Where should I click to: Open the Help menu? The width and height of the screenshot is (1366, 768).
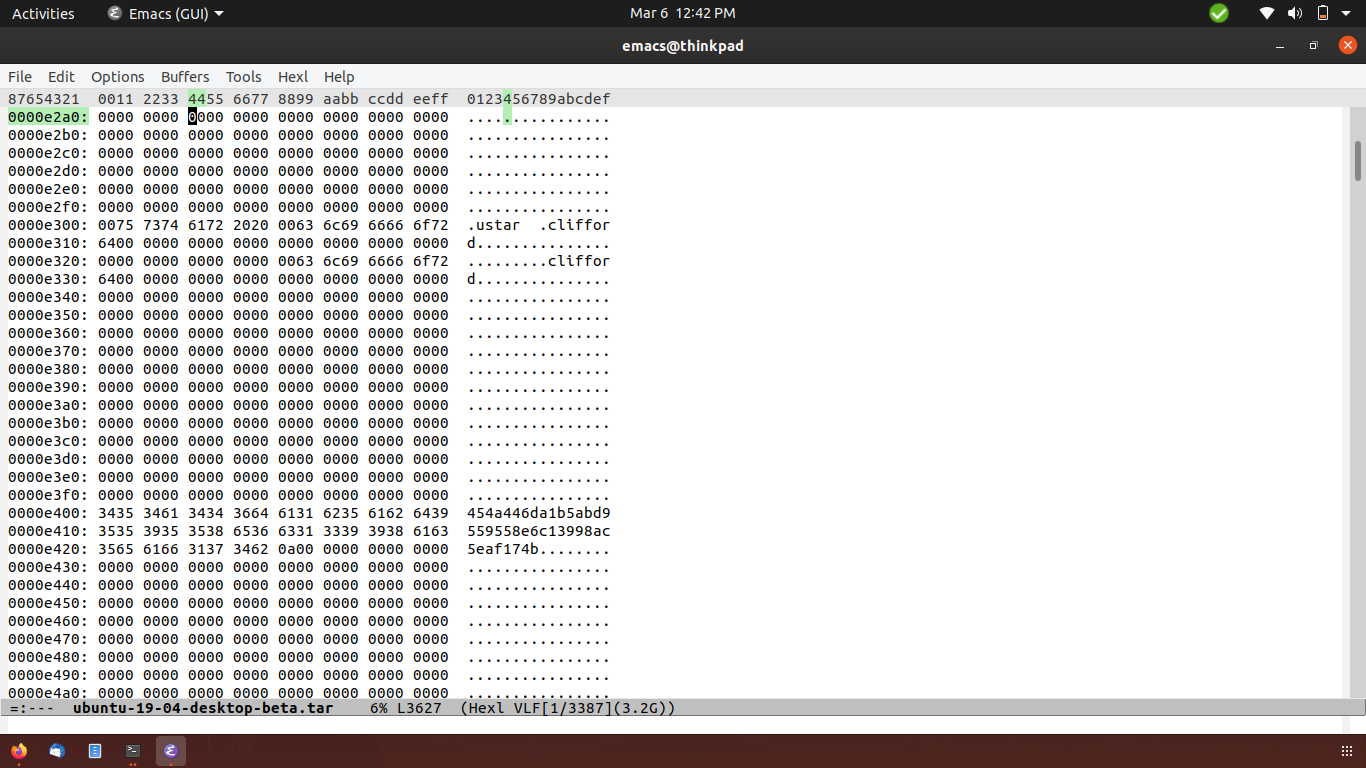pyautogui.click(x=339, y=77)
